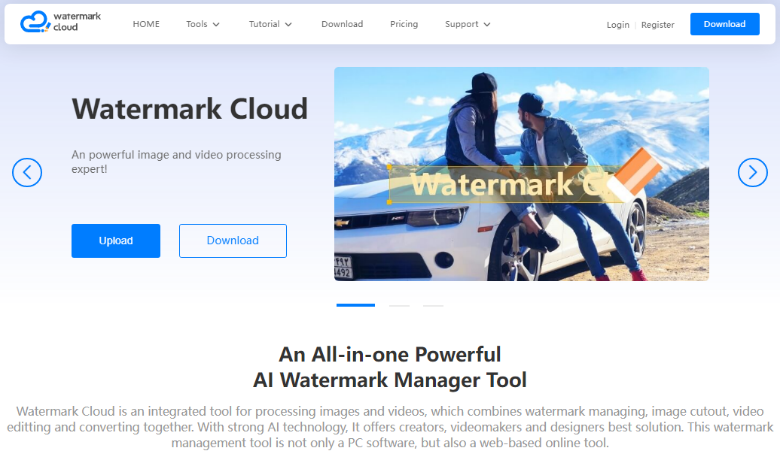Open the Download page in navbar
Screen dimensions: 780x460
pyautogui.click(x=342, y=24)
